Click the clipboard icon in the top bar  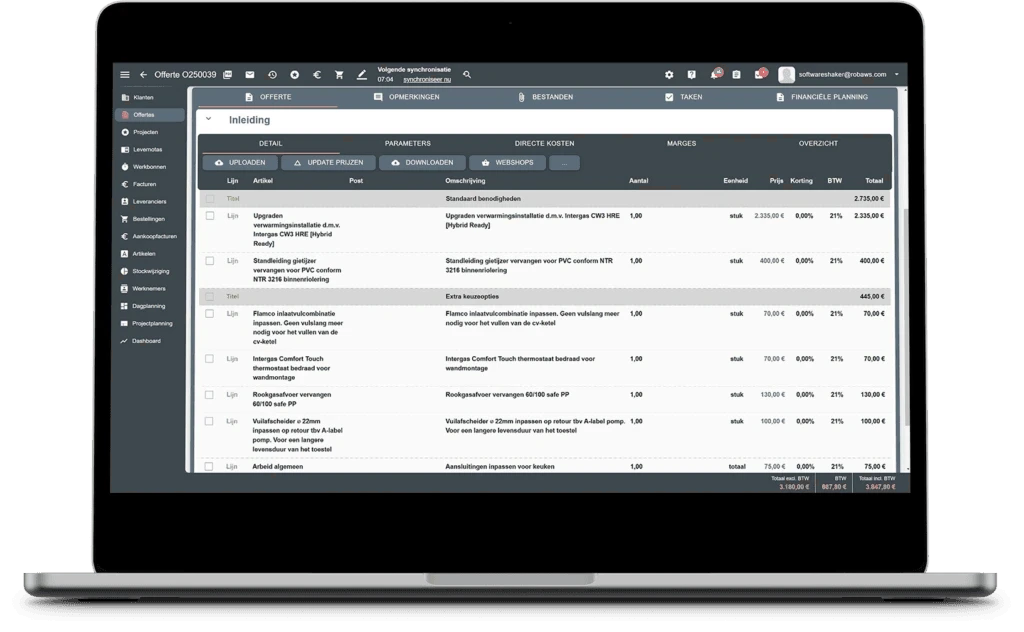click(x=737, y=75)
